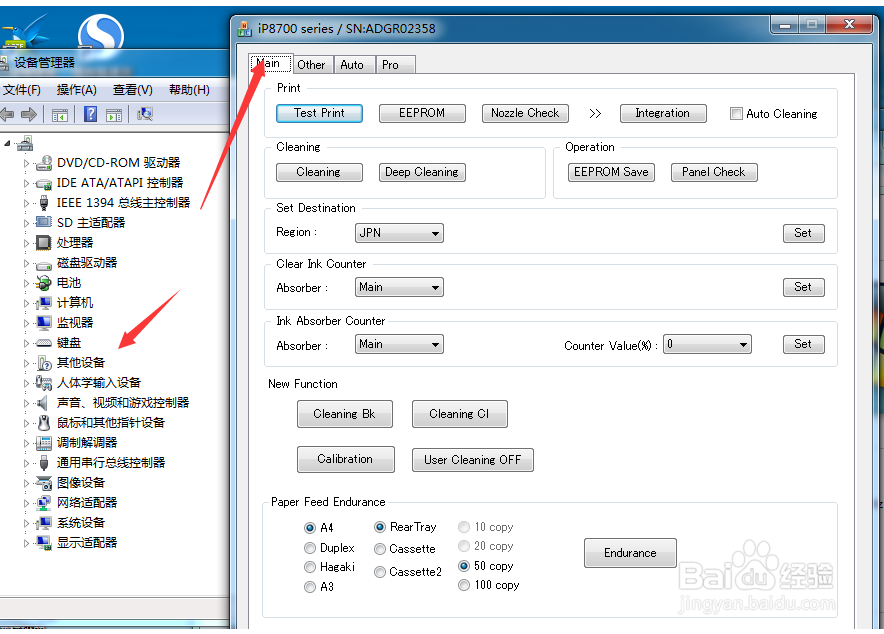Open the 操作(A) menu
The height and width of the screenshot is (634, 884).
click(x=77, y=90)
